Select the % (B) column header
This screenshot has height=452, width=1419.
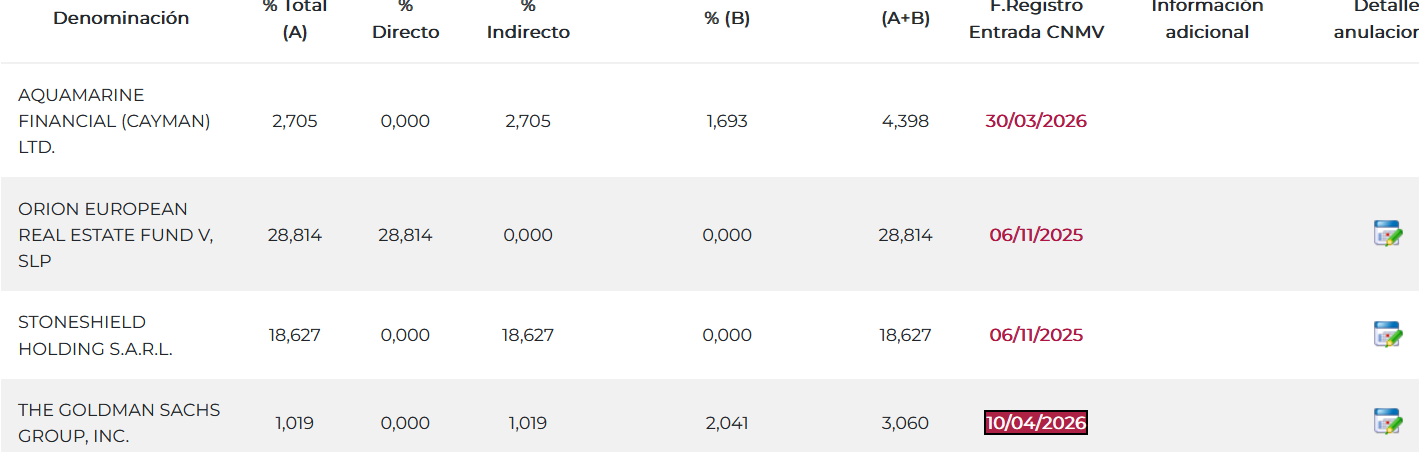click(727, 18)
